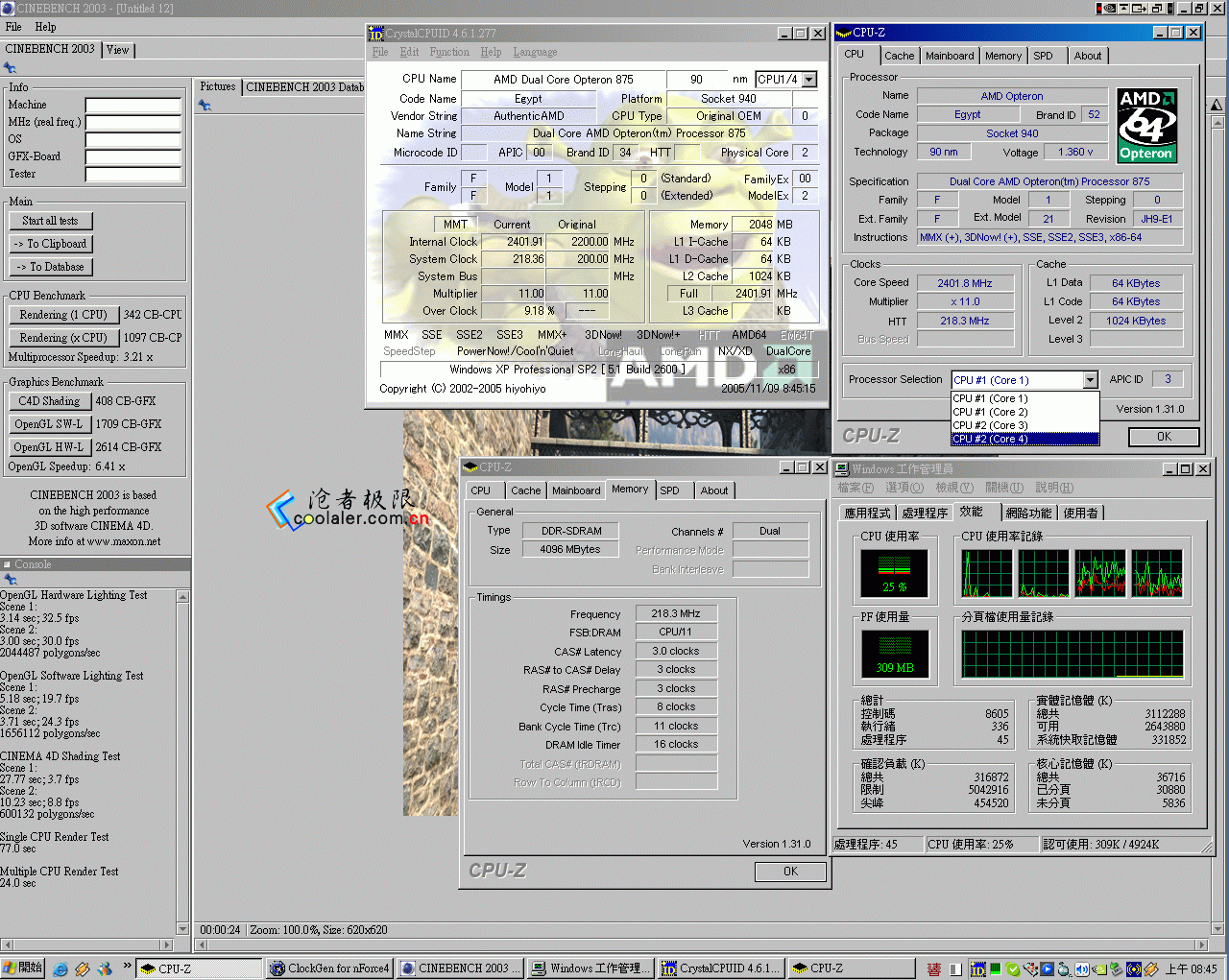Click the pin icon in the Console panel
This screenshot has height=980, width=1229.
pyautogui.click(x=11, y=580)
